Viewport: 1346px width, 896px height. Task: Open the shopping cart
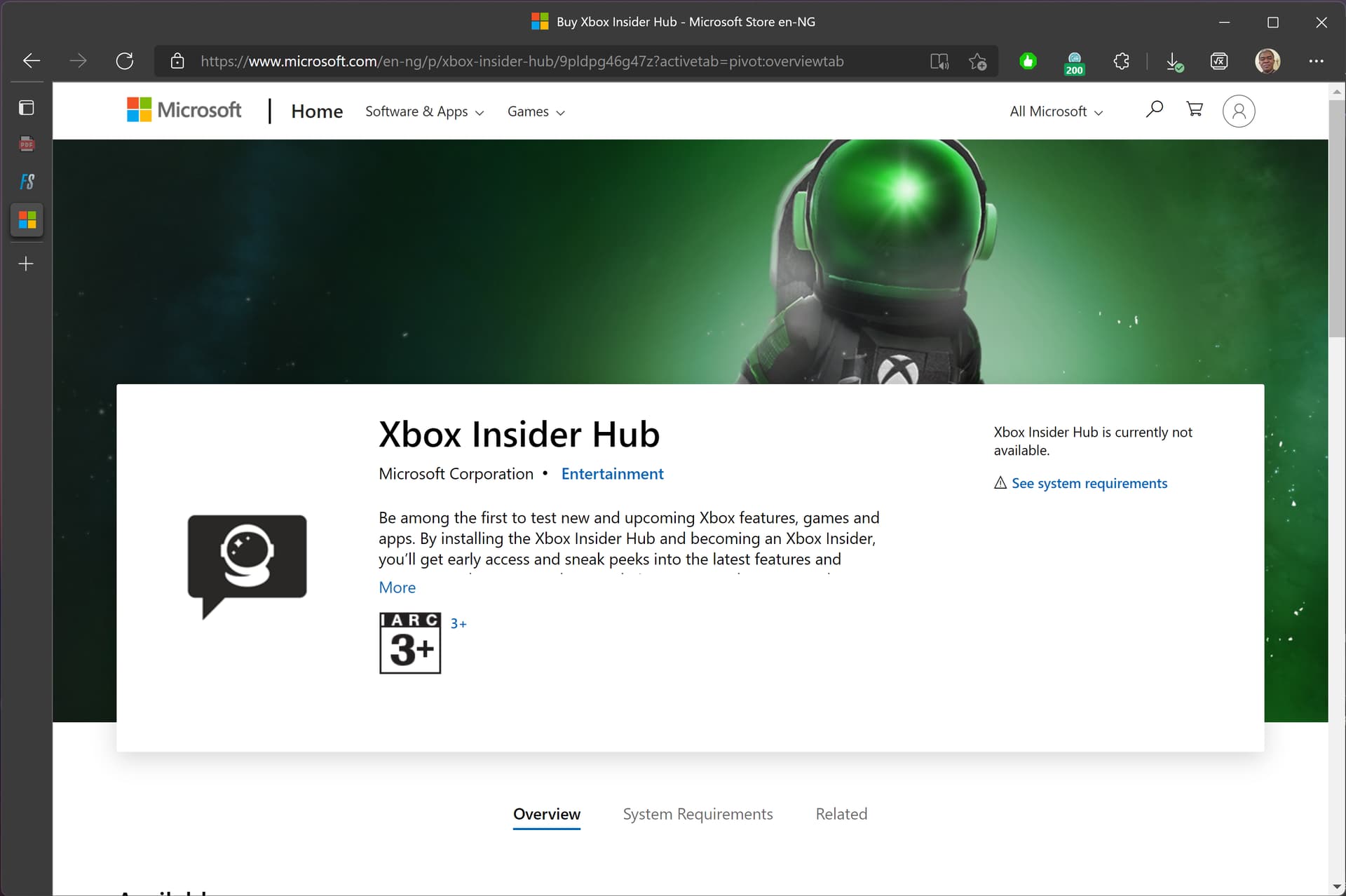(x=1195, y=109)
